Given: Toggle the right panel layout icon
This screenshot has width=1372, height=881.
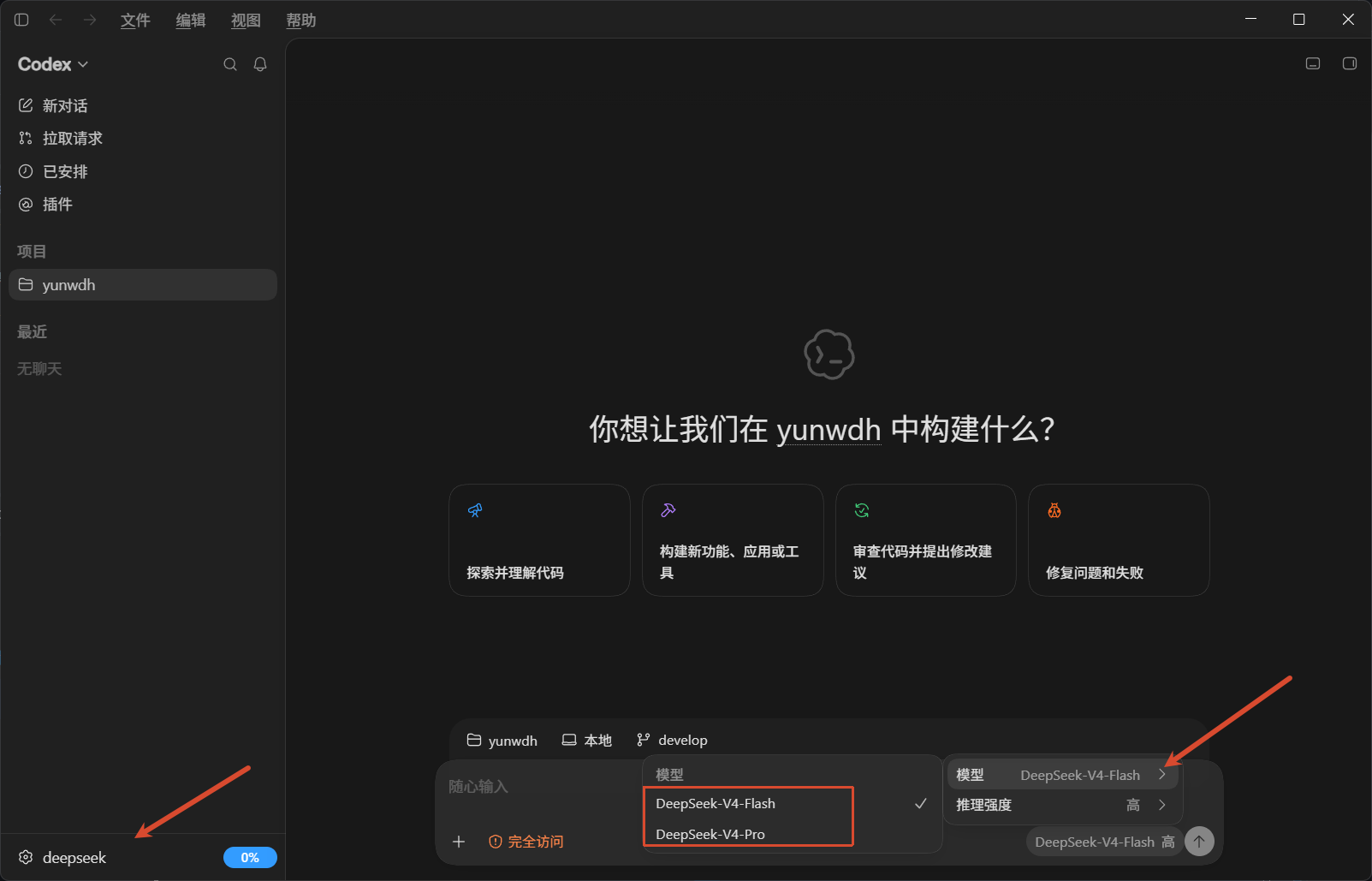Looking at the screenshot, I should coord(1350,63).
